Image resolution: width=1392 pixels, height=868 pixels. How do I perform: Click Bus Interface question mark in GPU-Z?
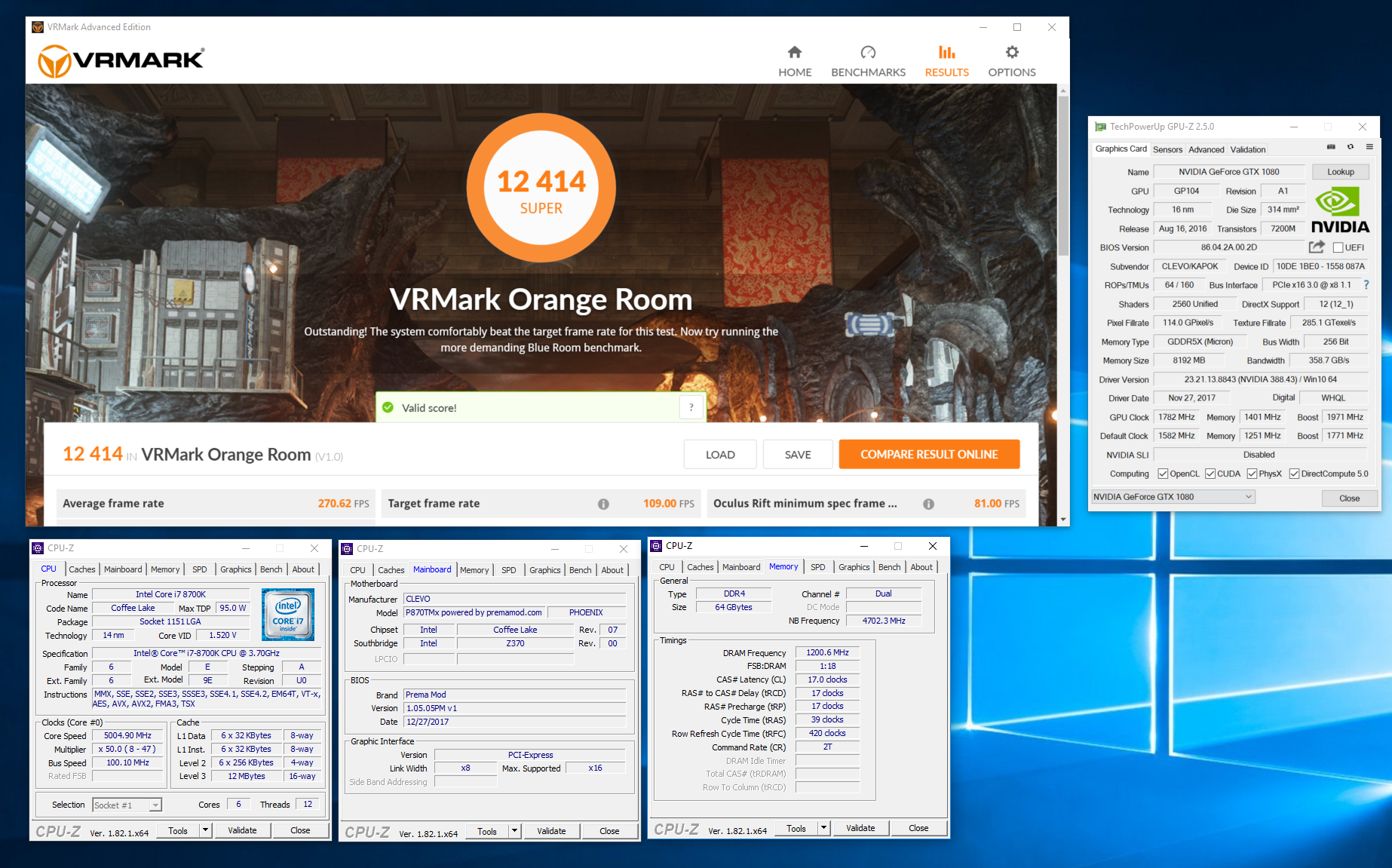pos(1366,284)
